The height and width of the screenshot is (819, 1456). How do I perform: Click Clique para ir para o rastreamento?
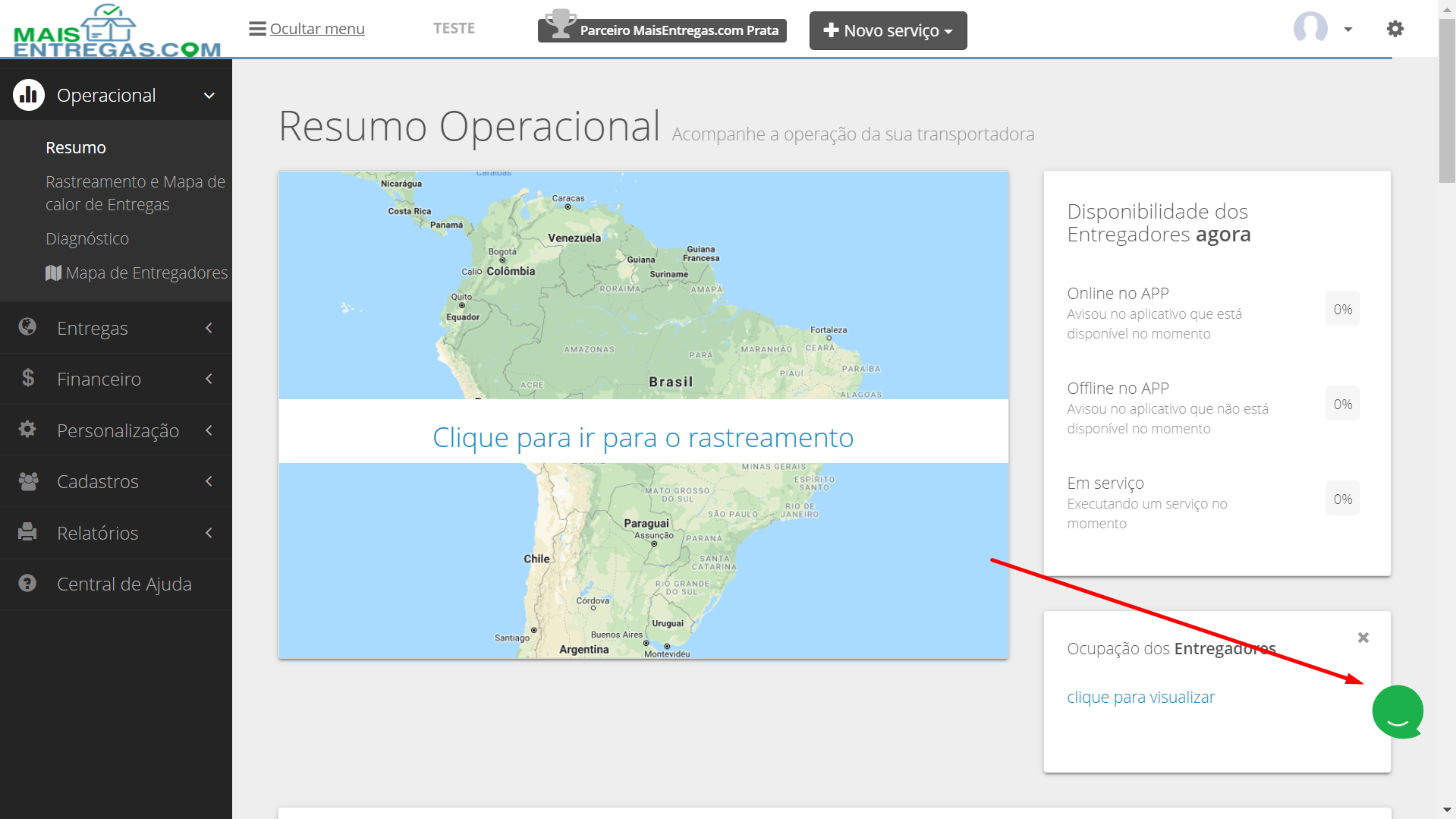pyautogui.click(x=643, y=438)
